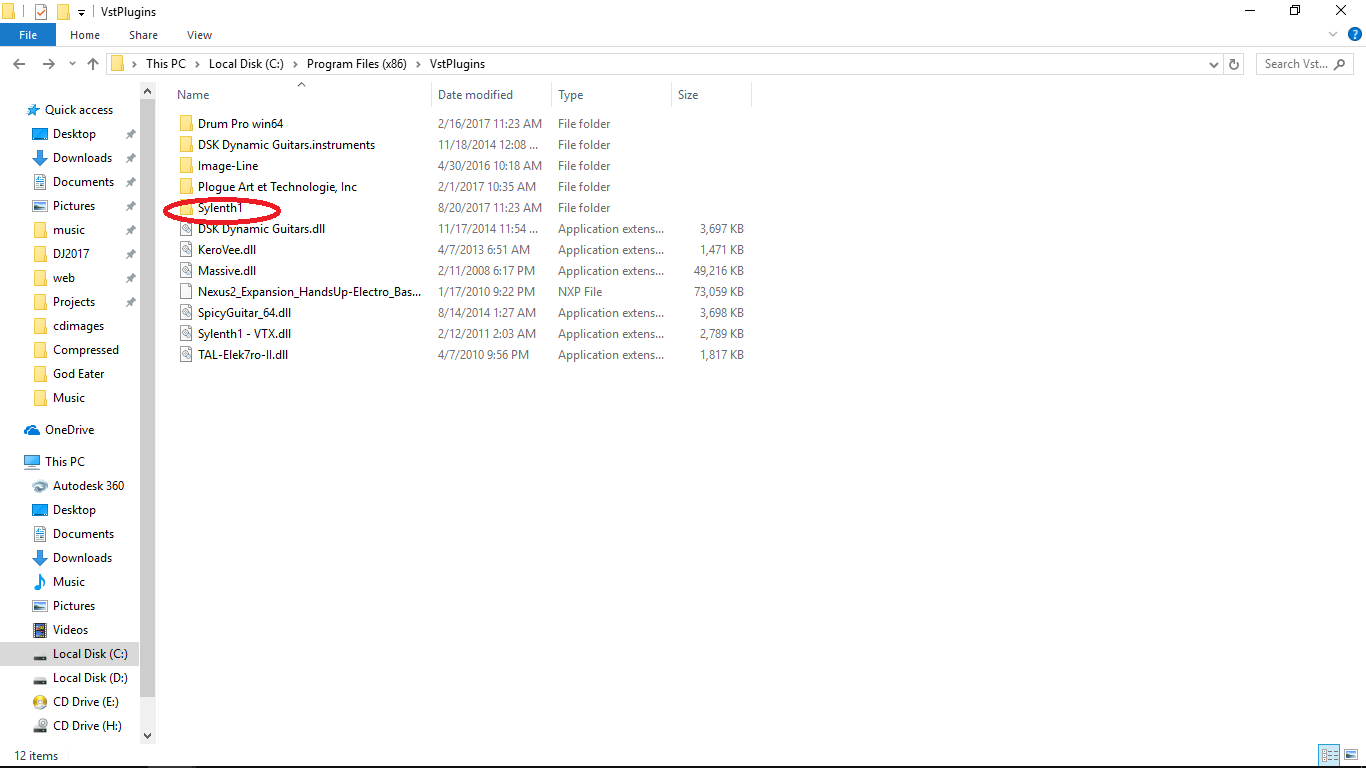Open OneDrive in navigation pane
Image resolution: width=1366 pixels, height=768 pixels.
69,430
